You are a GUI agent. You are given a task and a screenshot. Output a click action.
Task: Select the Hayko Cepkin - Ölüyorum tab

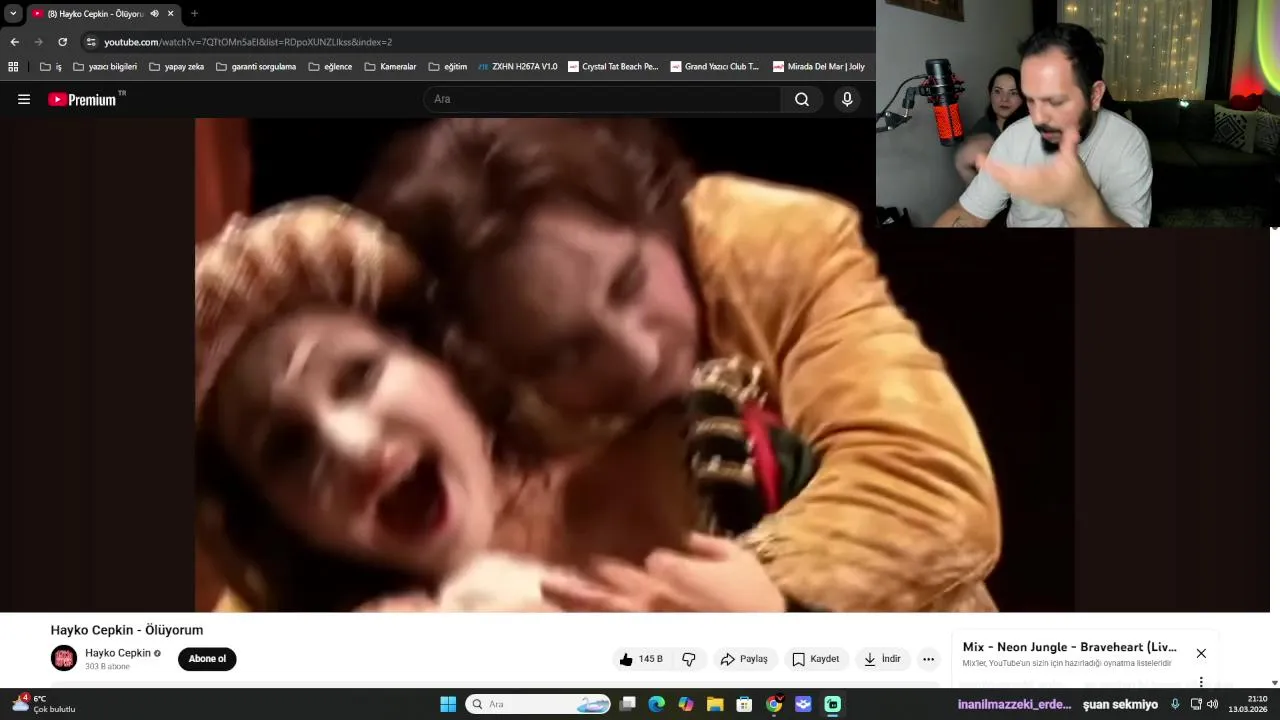[x=102, y=14]
